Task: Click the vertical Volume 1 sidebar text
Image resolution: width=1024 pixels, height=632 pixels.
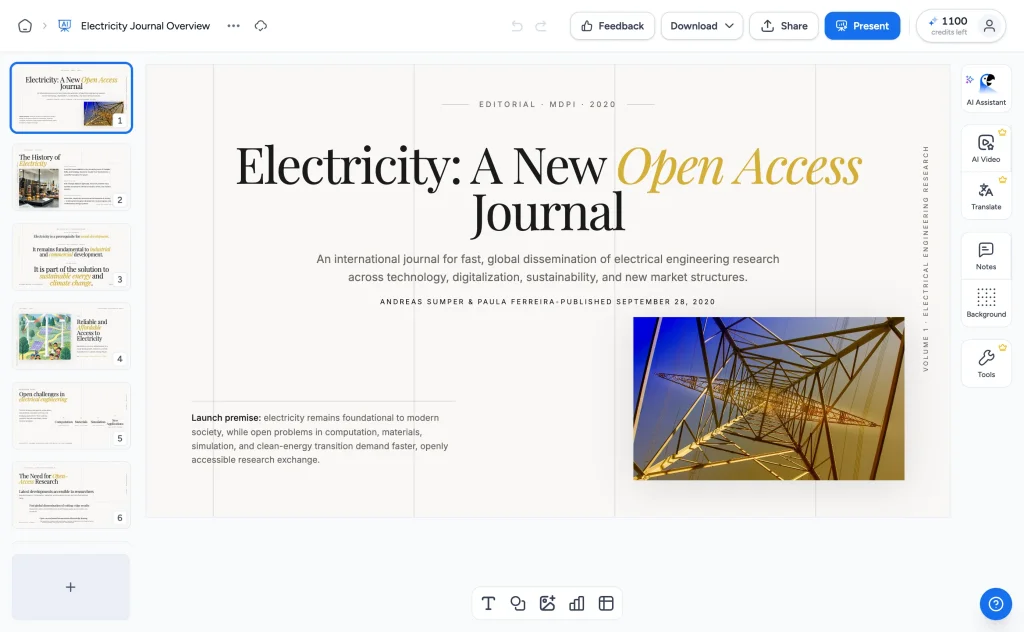Action: point(925,259)
